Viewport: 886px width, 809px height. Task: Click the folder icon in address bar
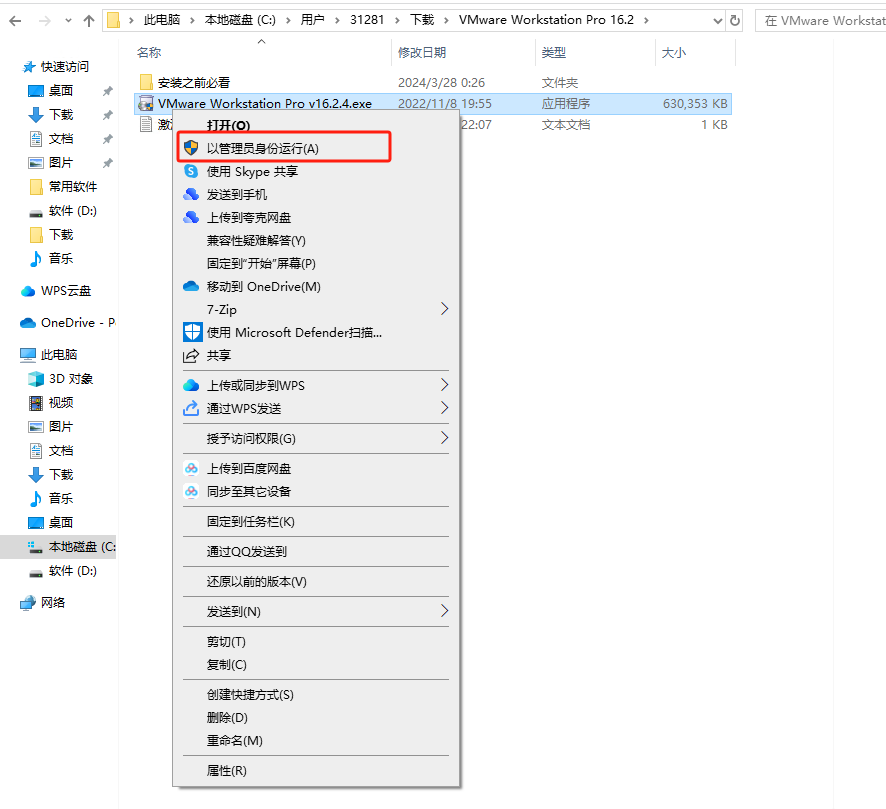(114, 21)
